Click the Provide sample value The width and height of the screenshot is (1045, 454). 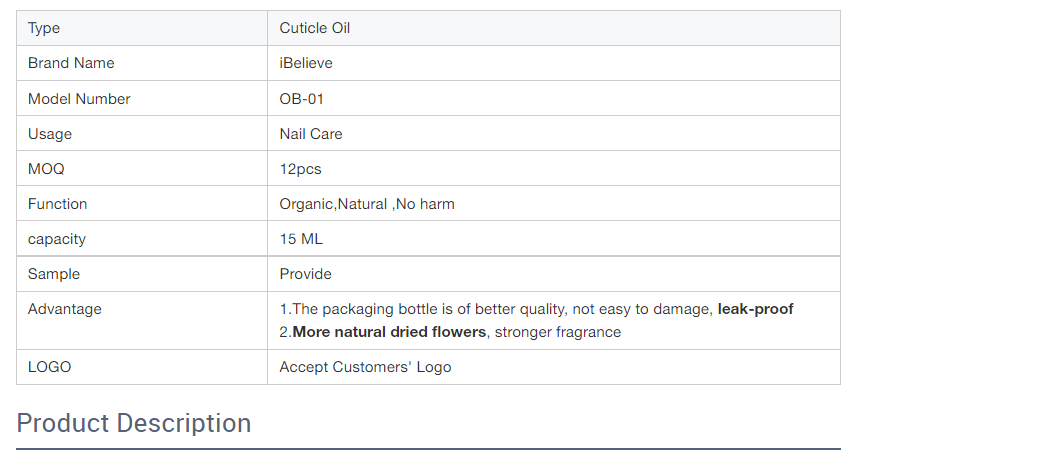click(x=305, y=274)
